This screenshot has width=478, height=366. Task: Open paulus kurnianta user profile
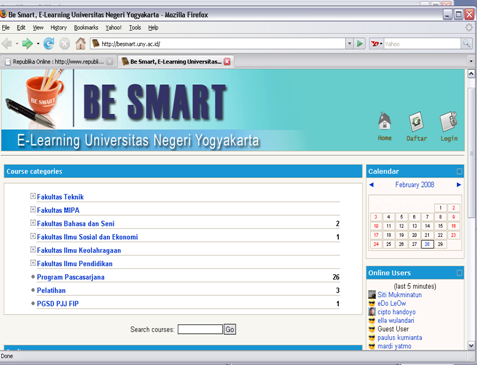pyautogui.click(x=400, y=338)
